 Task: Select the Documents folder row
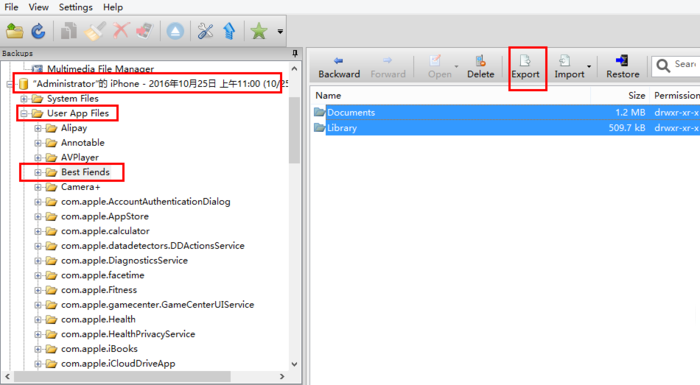506,113
